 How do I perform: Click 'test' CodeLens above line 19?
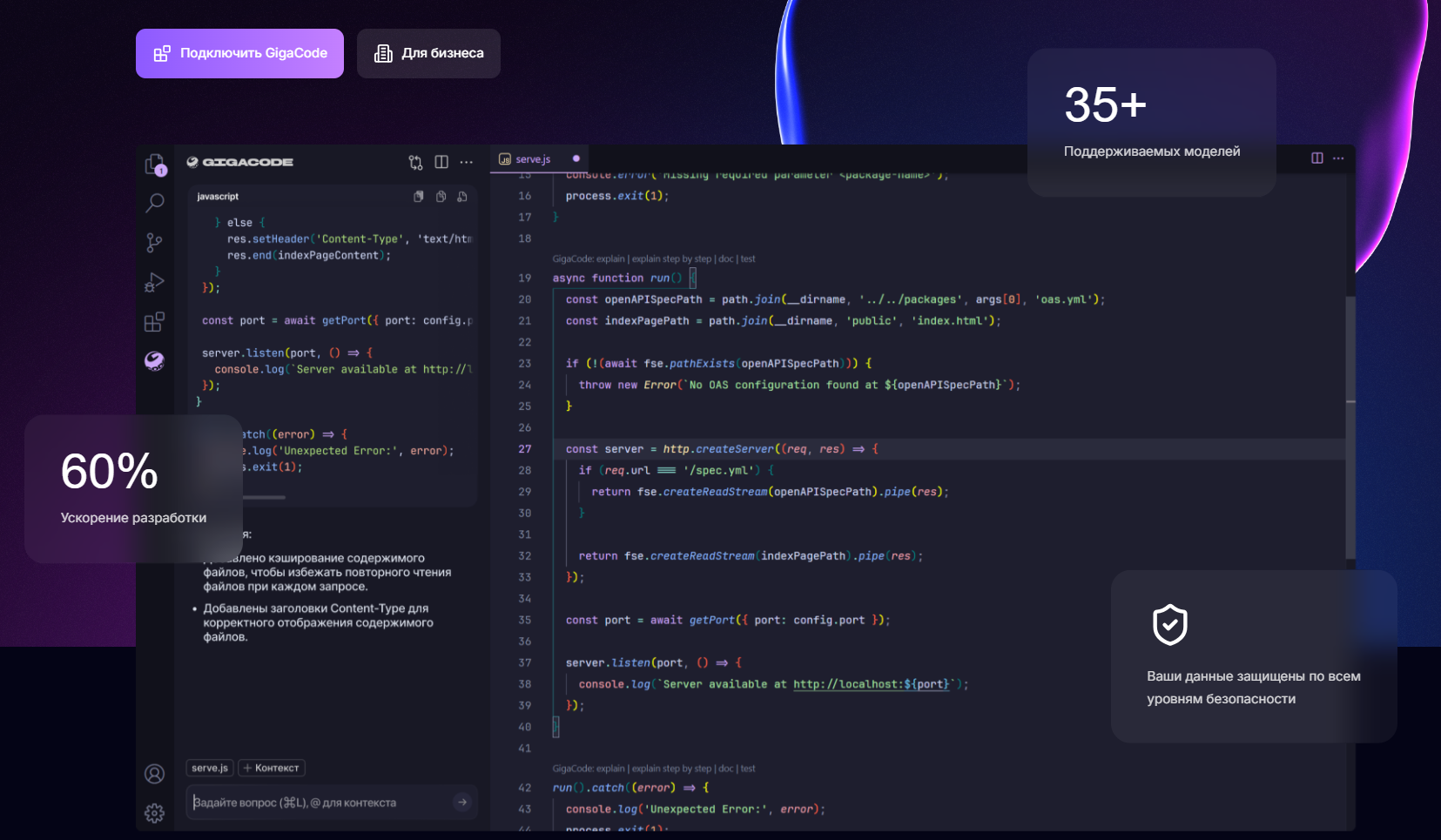(x=748, y=259)
